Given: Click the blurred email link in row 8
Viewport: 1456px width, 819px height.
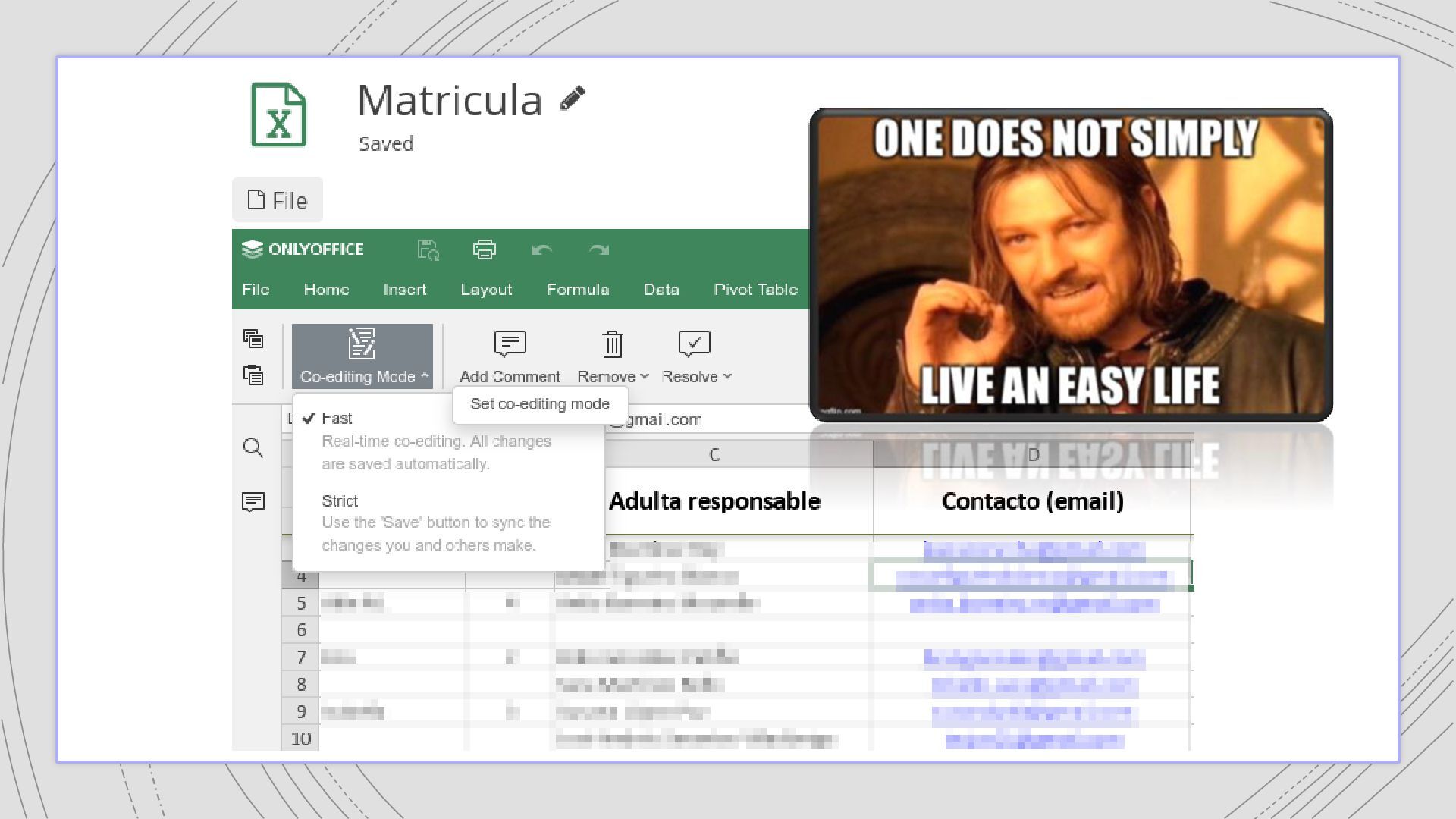Looking at the screenshot, I should [1034, 687].
